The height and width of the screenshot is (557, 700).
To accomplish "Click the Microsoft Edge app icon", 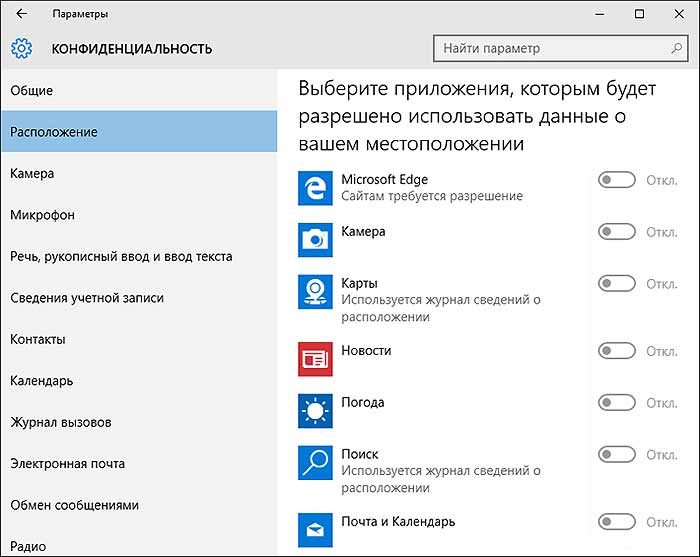I will point(315,188).
